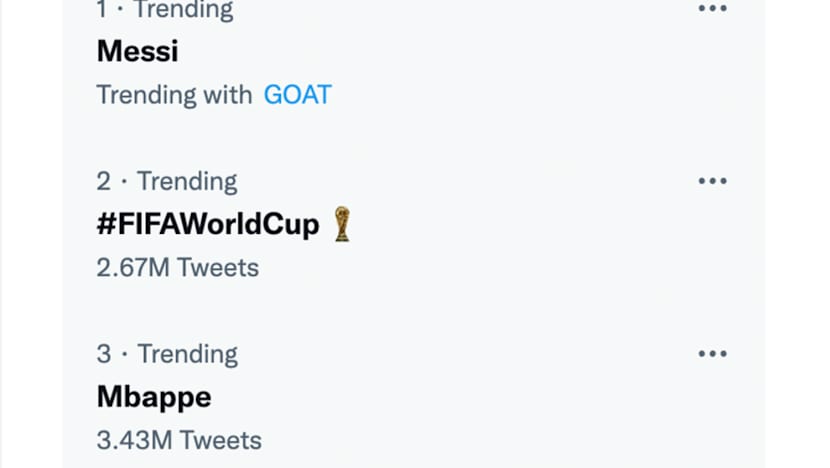Click the rank number 3 above Mbappe

104,354
